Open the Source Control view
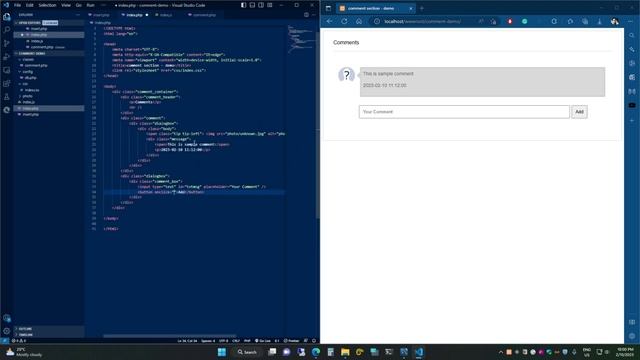Viewport: 640px width, 360px height. click(7, 43)
